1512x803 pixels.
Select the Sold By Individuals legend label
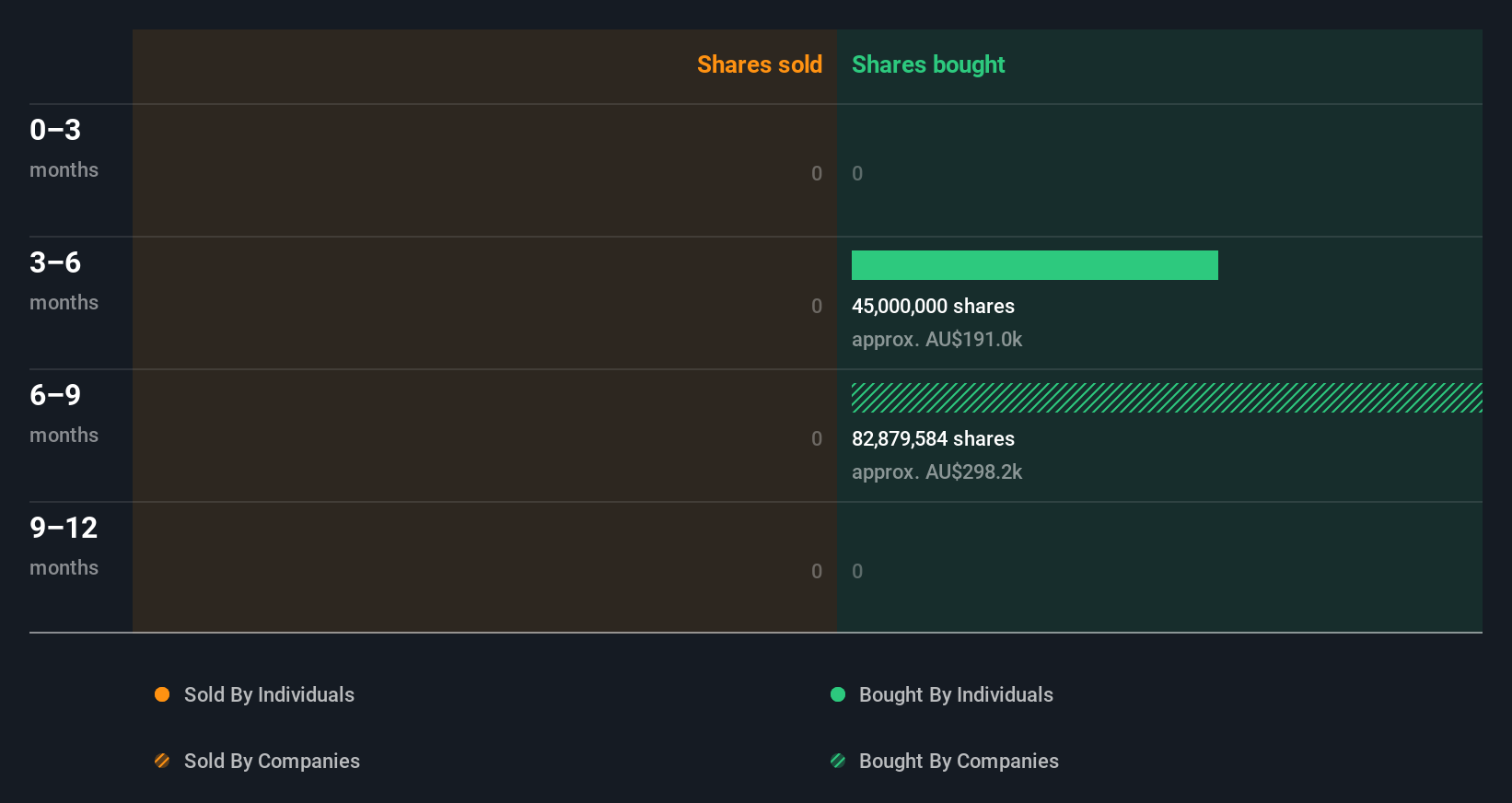click(x=269, y=694)
